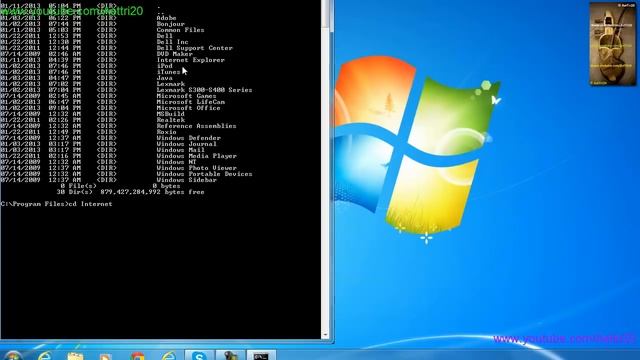
Task: Click the 'DVD Maker' directory entry
Action: pos(175,54)
